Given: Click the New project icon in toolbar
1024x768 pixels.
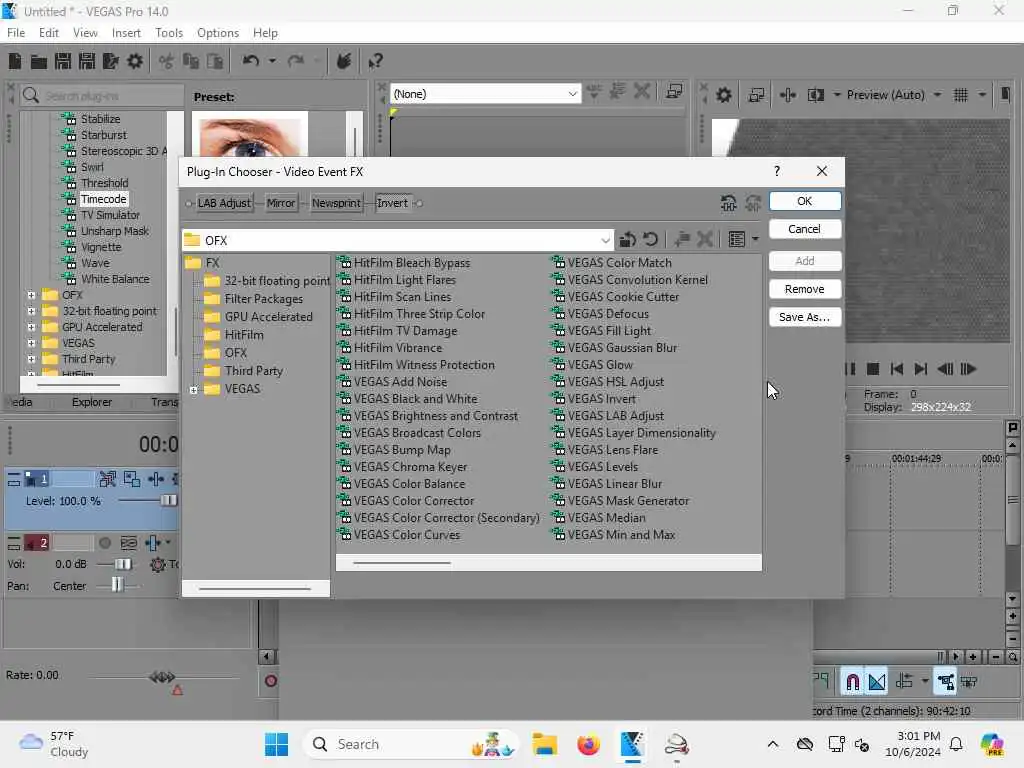Looking at the screenshot, I should click(15, 61).
